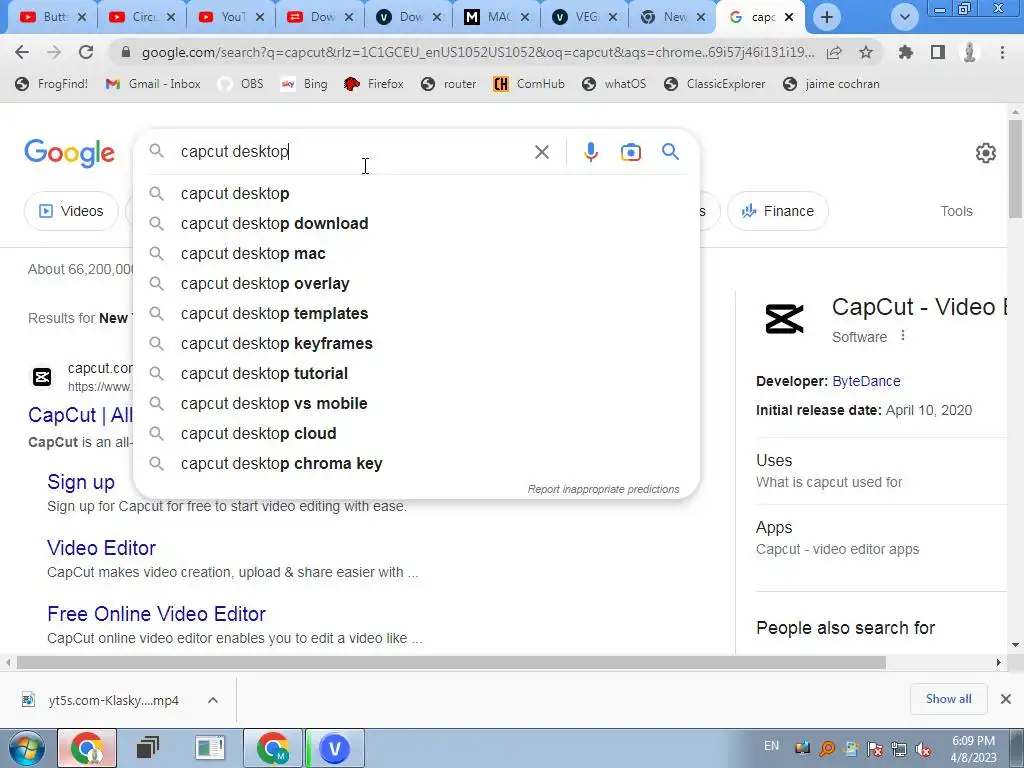1024x768 pixels.
Task: Click the vertical page scrollbar thumb
Action: [x=1015, y=170]
